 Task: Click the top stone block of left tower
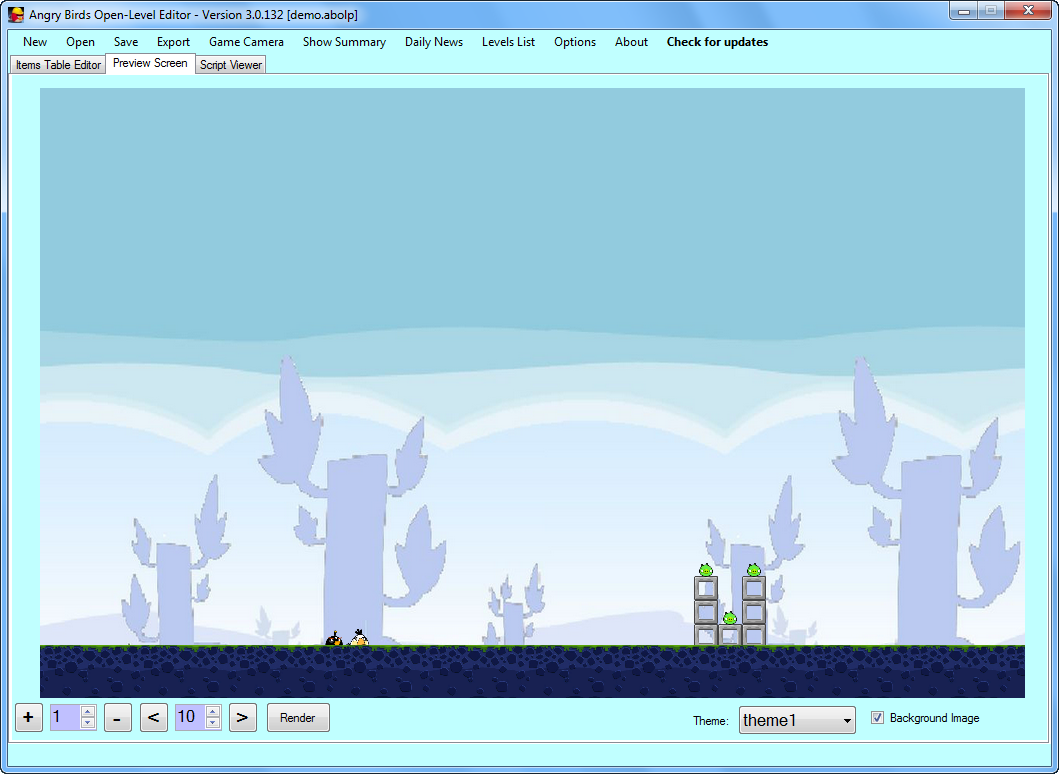[x=706, y=588]
